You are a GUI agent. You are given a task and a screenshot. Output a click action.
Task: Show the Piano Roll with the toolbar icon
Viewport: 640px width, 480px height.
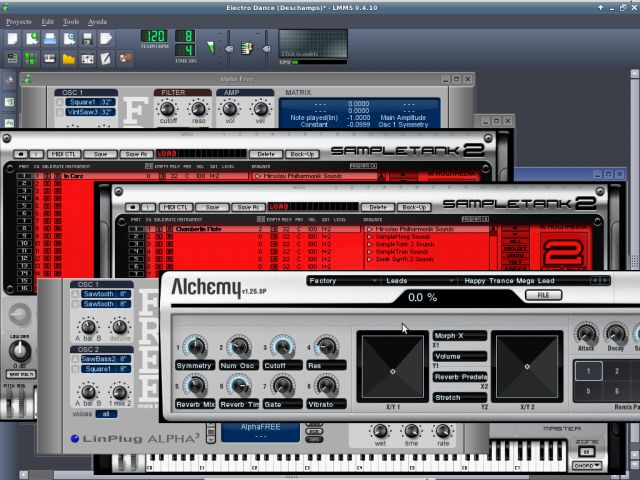click(x=50, y=58)
